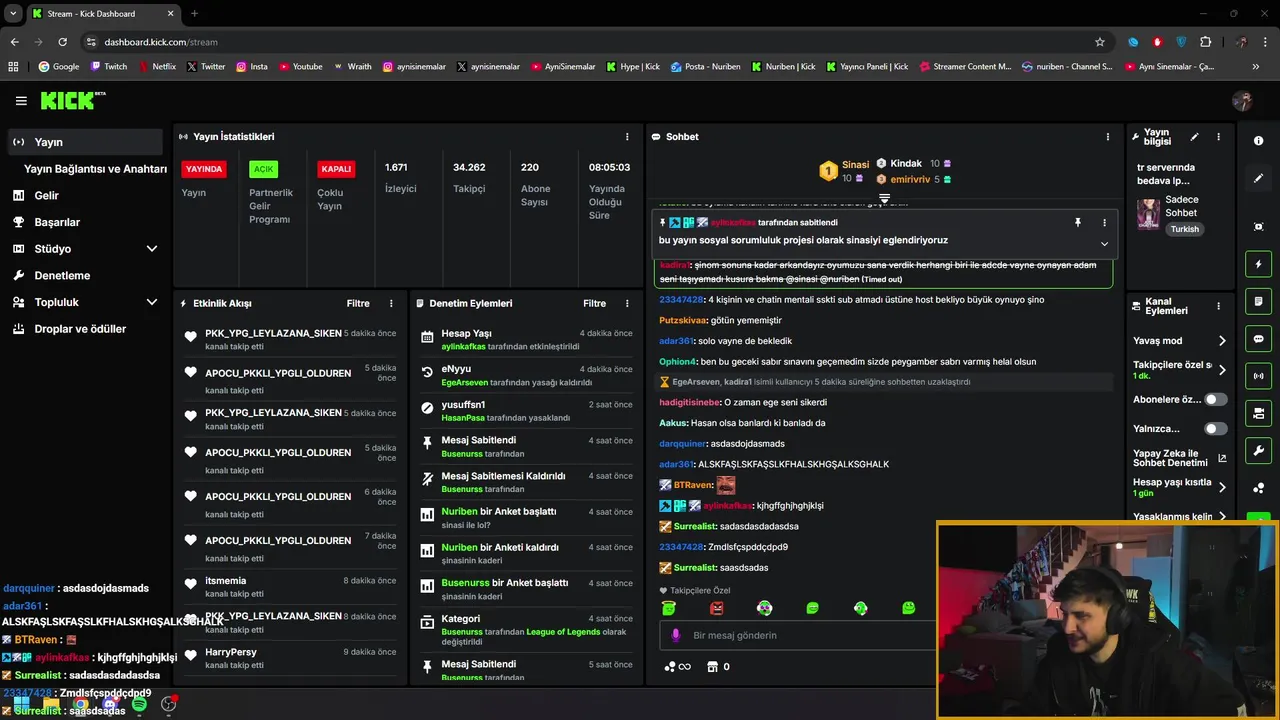
Task: Click the AÇIK partner program badge
Action: click(x=263, y=169)
